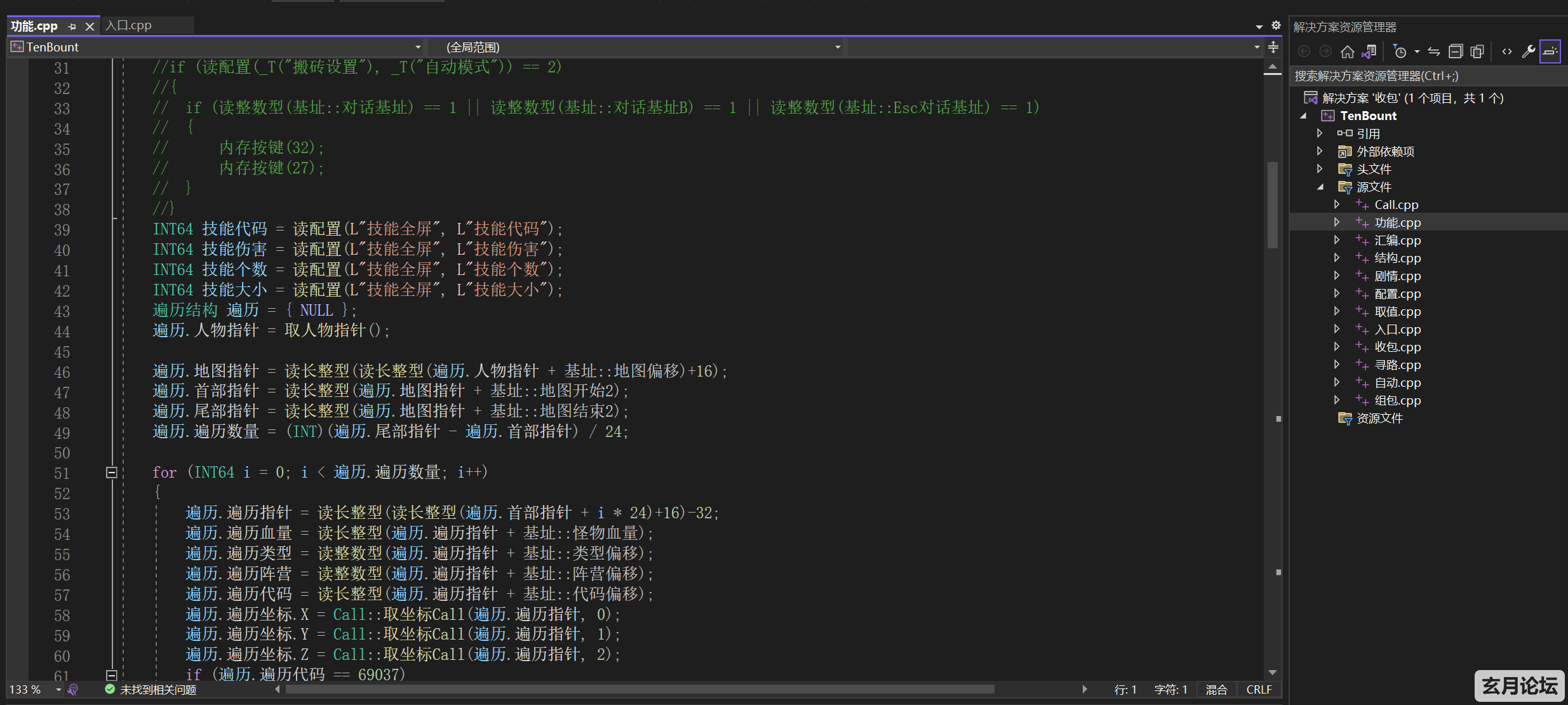This screenshot has width=1568, height=705.
Task: Click the Solution Explorer search field
Action: click(x=1428, y=76)
